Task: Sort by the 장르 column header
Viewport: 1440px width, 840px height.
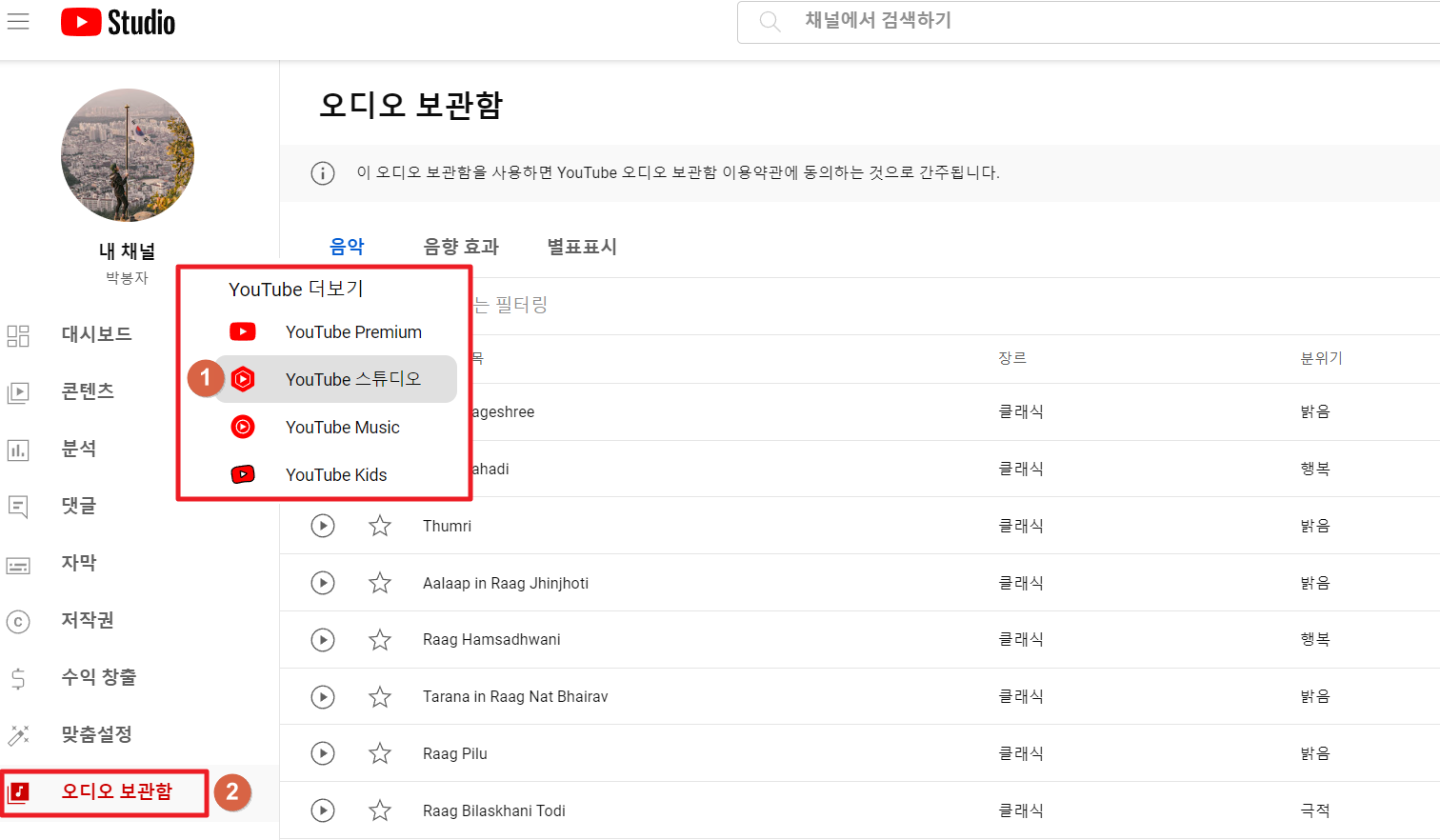Action: click(1012, 358)
